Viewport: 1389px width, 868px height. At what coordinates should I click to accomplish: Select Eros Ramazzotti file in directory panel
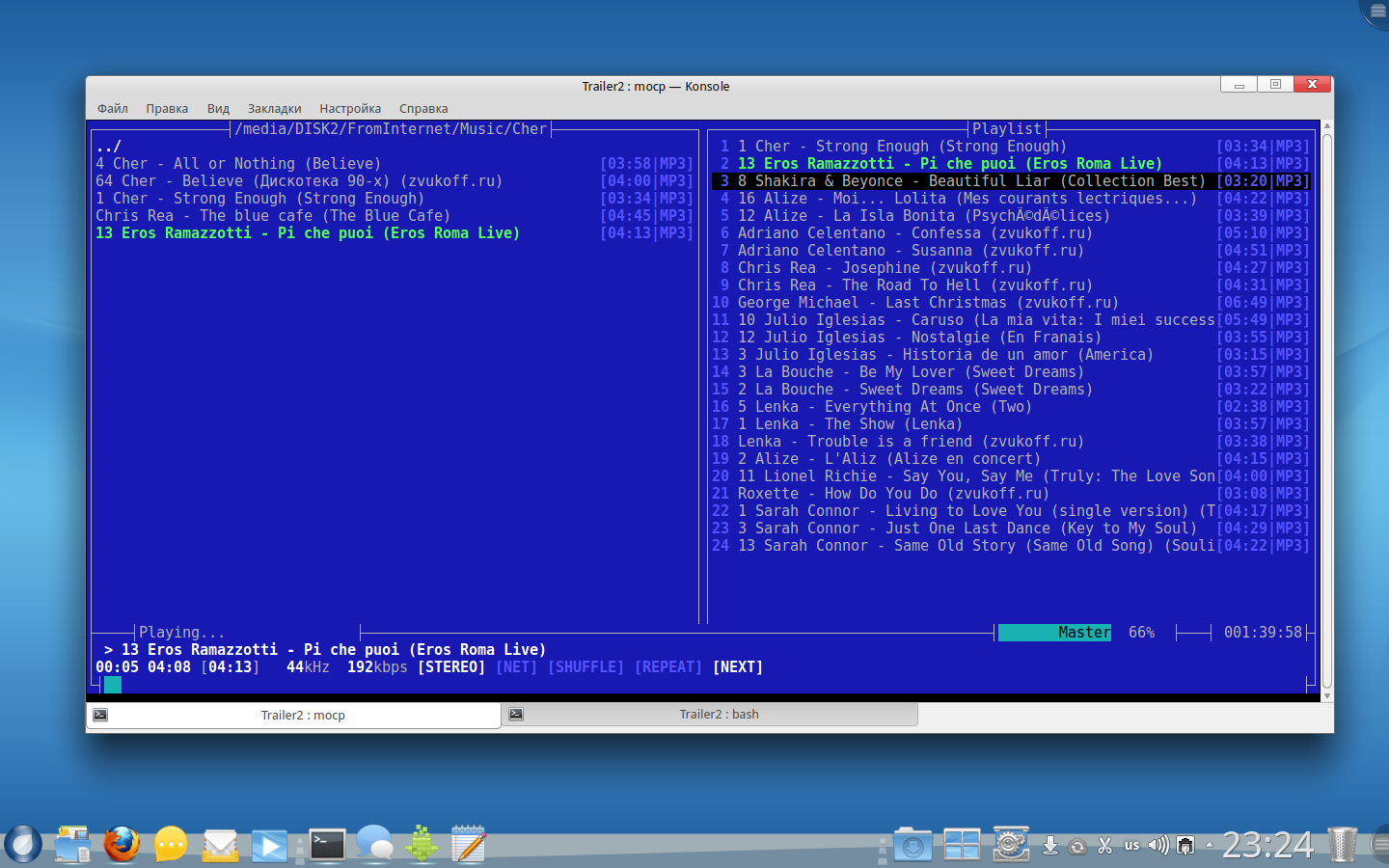[x=395, y=233]
